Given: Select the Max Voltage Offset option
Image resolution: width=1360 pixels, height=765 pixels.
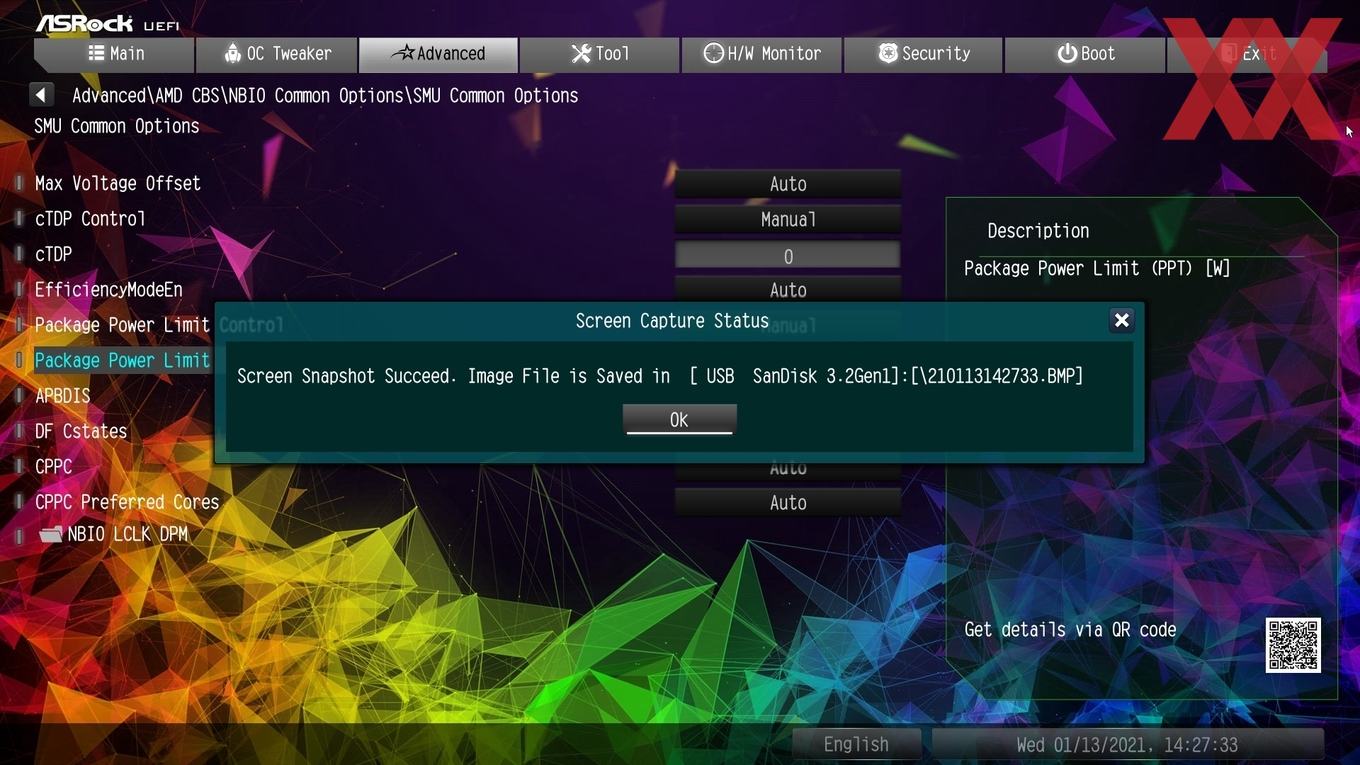Looking at the screenshot, I should tap(118, 183).
